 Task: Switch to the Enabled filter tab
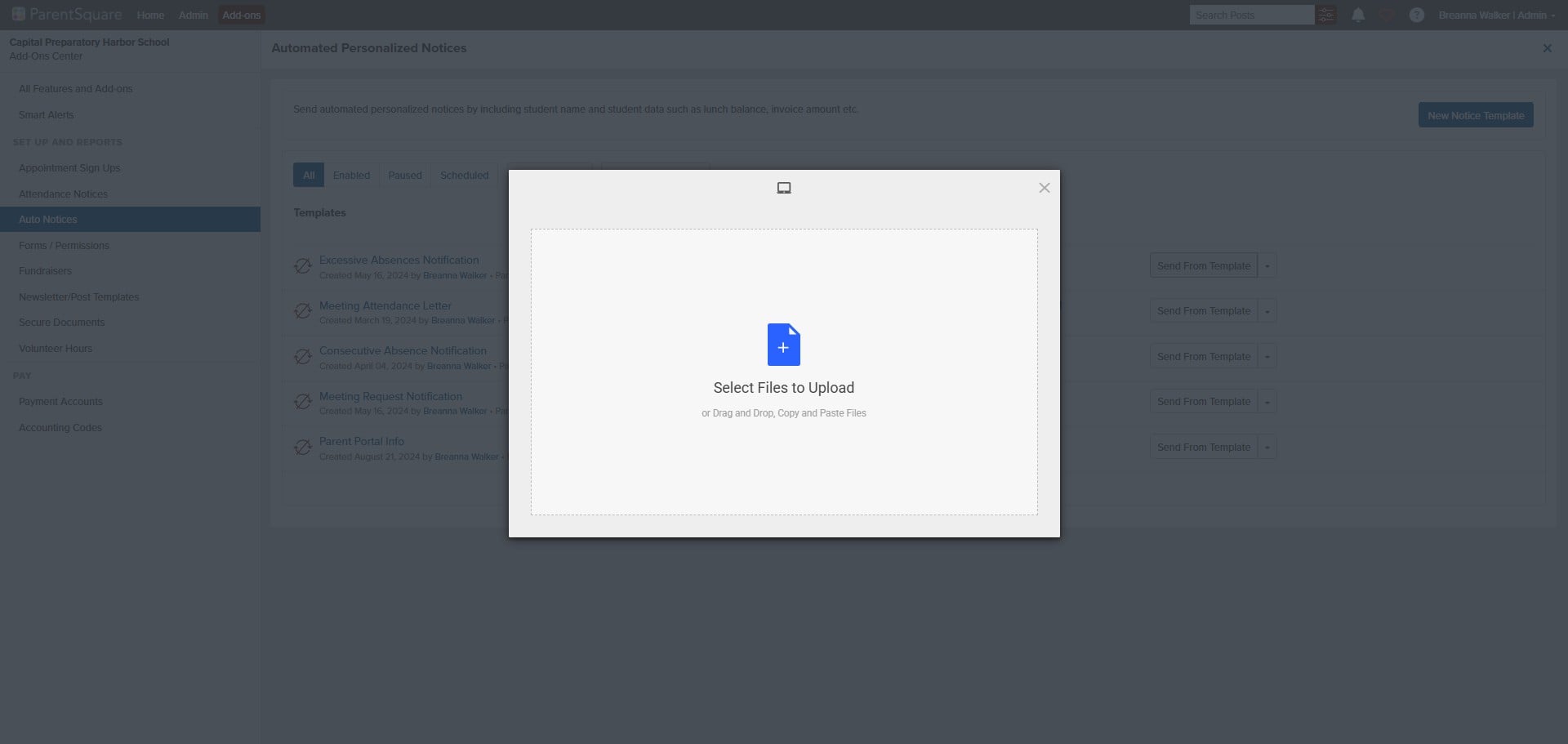351,175
